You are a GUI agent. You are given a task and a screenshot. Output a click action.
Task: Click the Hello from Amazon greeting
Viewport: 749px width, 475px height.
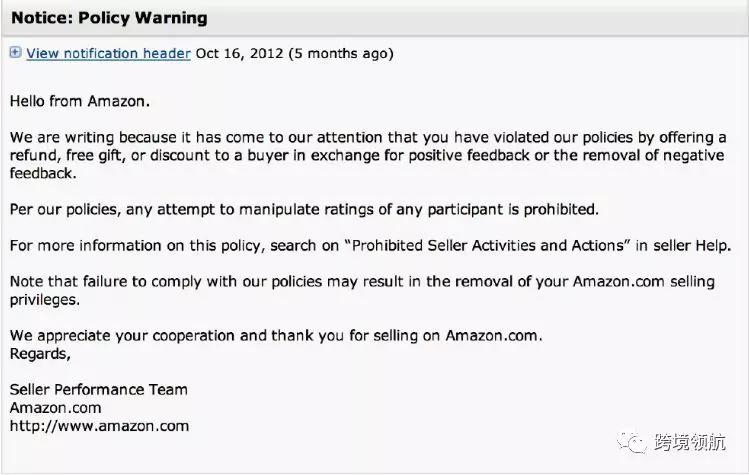tap(80, 100)
